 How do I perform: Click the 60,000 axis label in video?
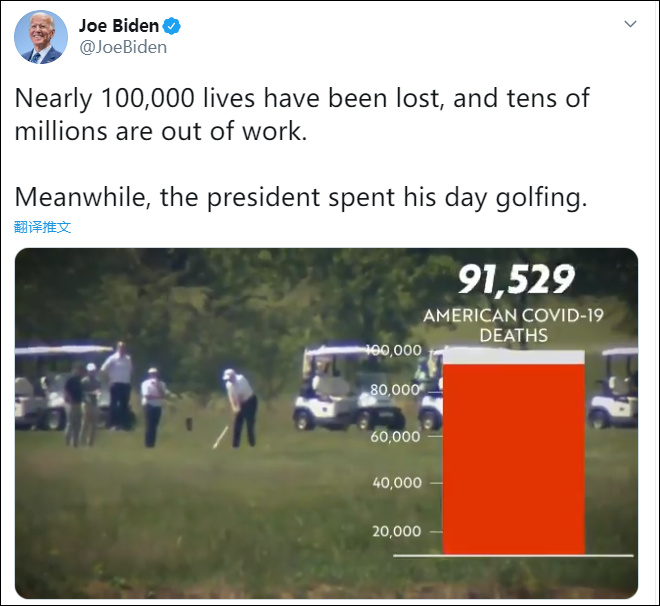(397, 436)
